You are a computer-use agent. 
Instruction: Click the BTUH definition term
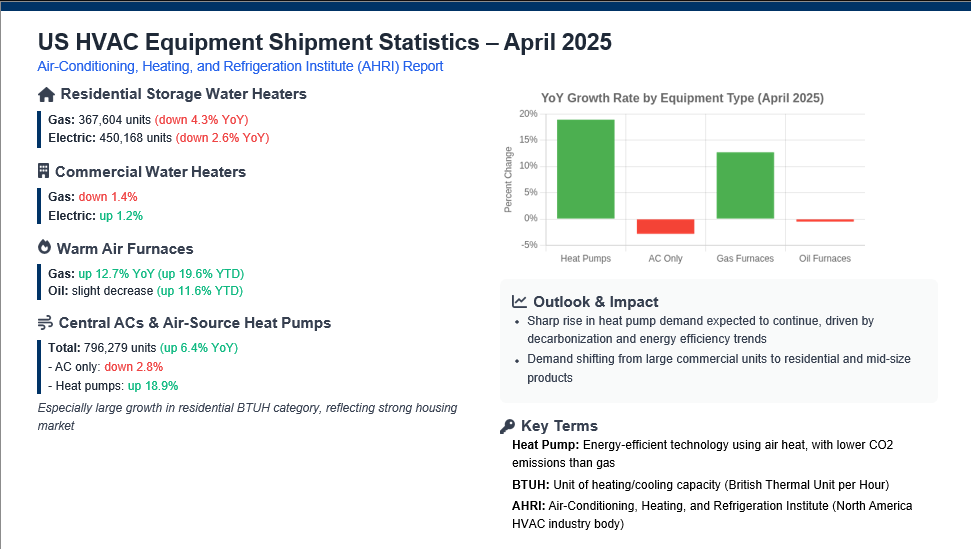click(x=531, y=485)
